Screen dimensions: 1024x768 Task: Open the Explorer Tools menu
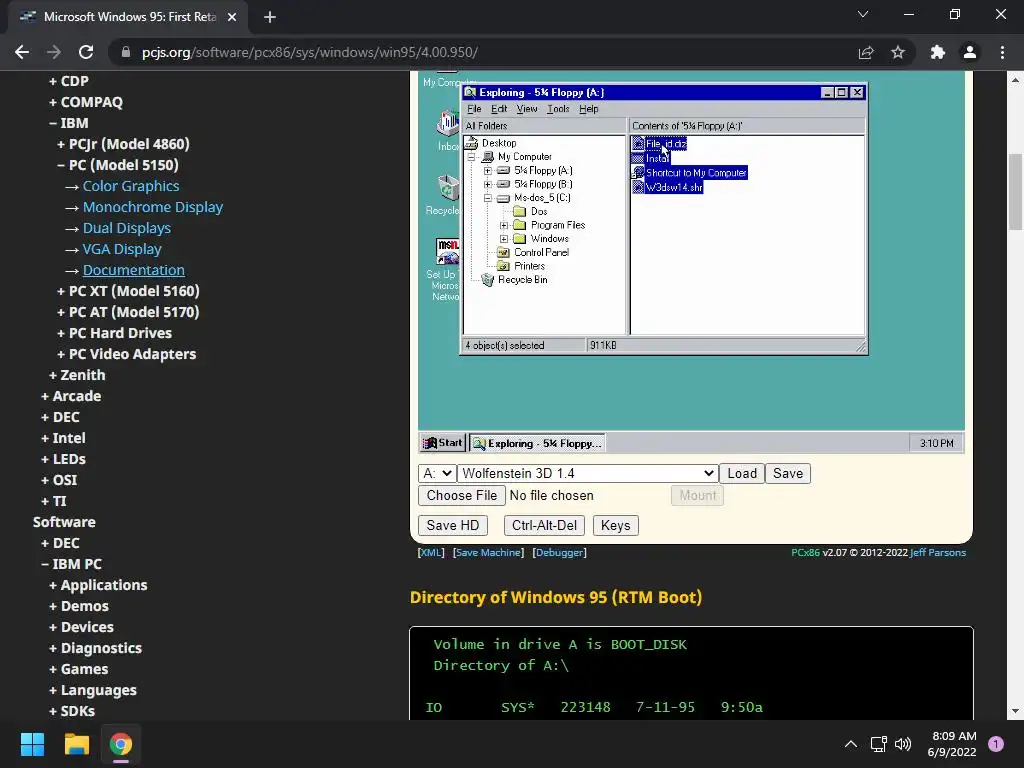tap(558, 109)
